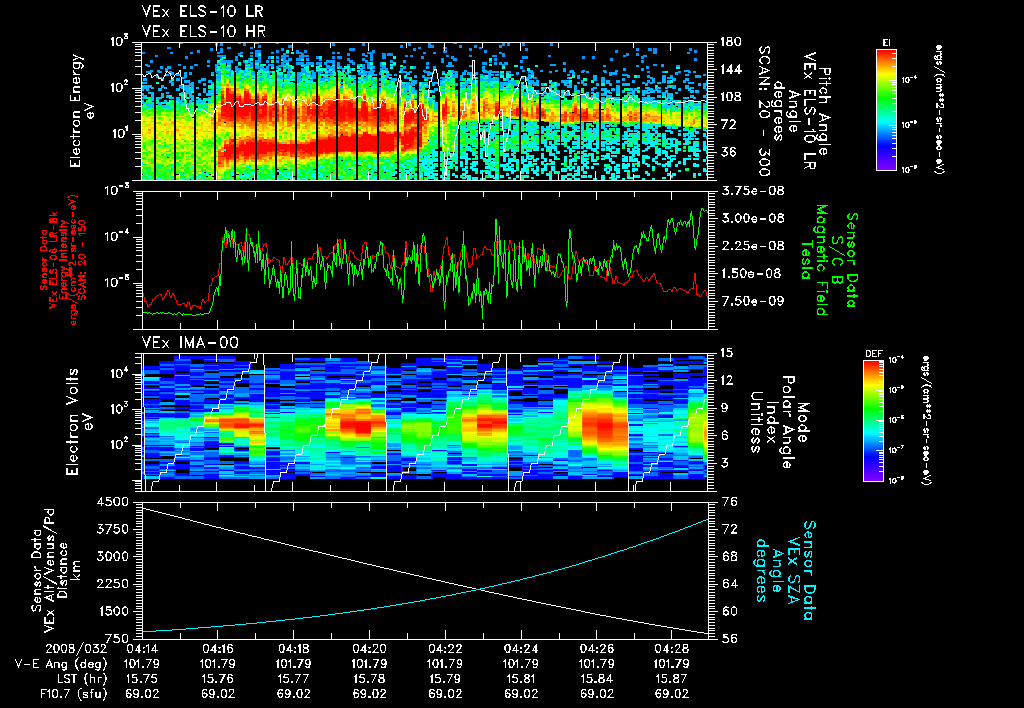Click the LST value 15.77
Image resolution: width=1024 pixels, height=708 pixels.
[294, 679]
